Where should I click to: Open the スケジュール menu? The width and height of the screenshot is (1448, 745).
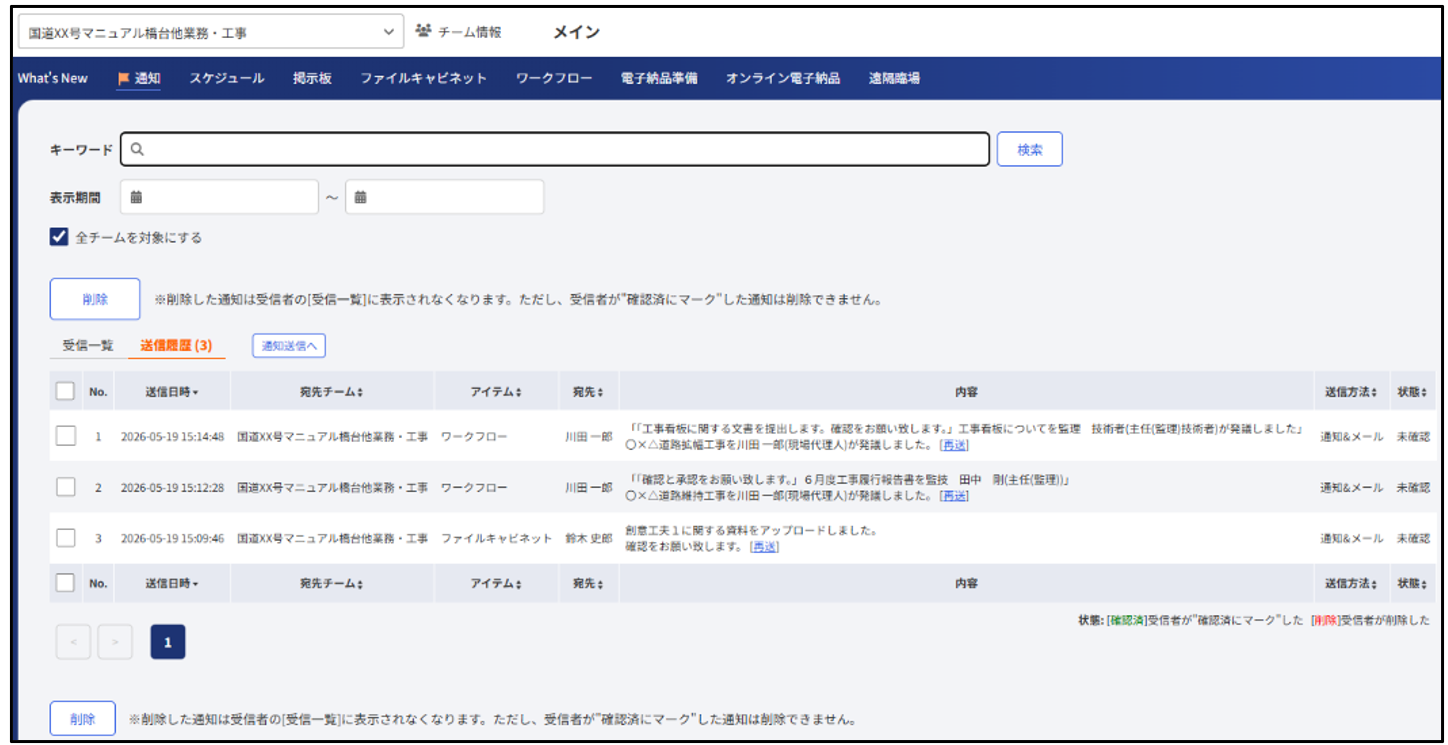coord(227,78)
